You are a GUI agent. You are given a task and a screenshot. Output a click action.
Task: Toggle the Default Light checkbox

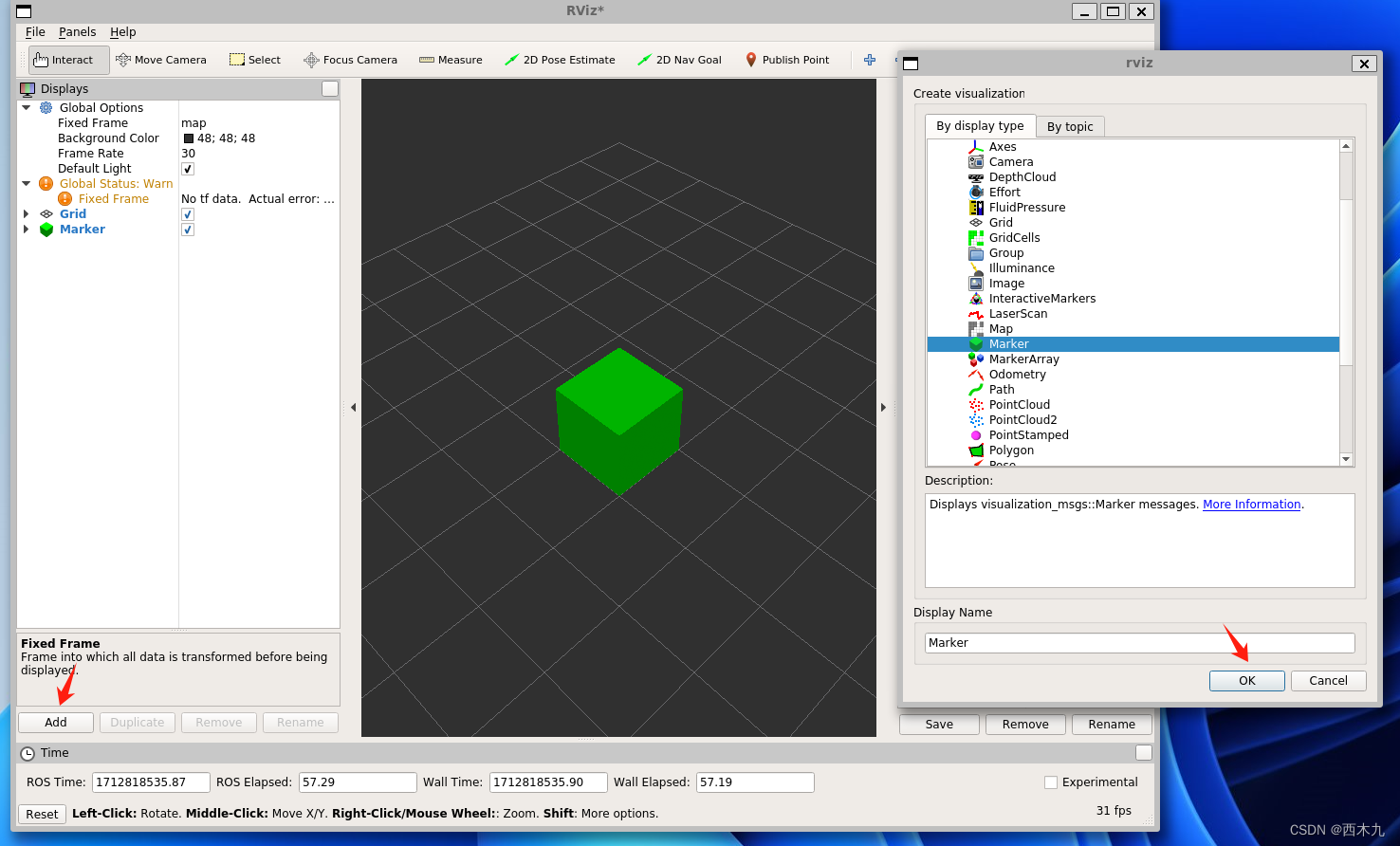[188, 169]
